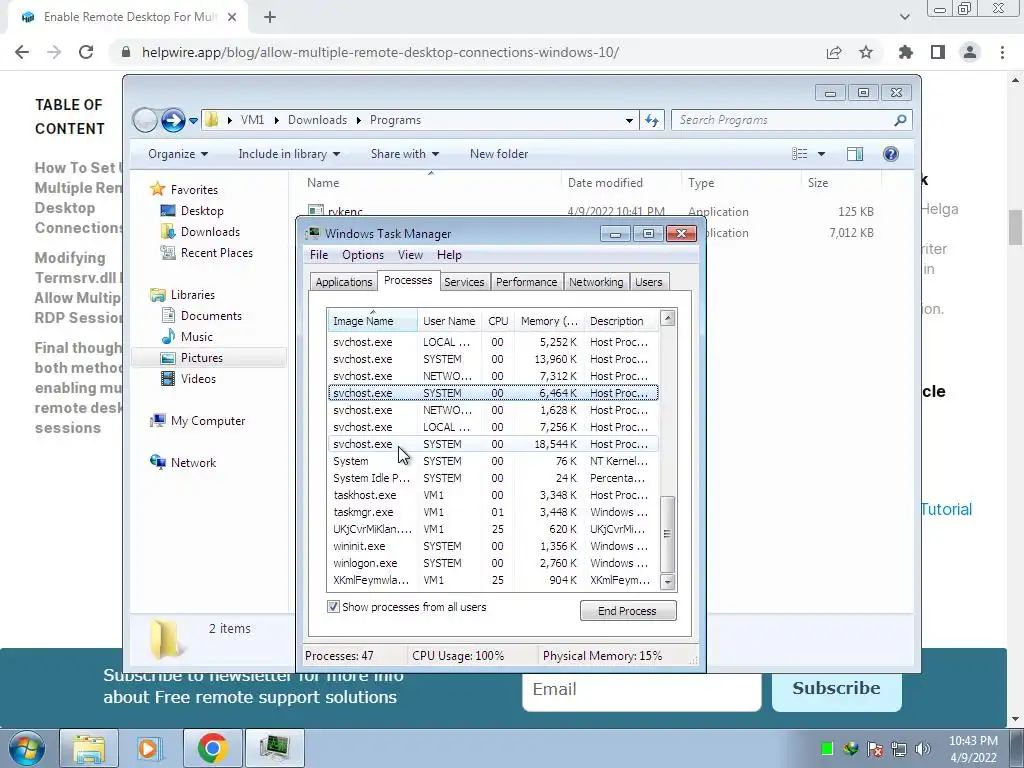
Task: Open Media Player taskbar icon
Action: pyautogui.click(x=148, y=748)
